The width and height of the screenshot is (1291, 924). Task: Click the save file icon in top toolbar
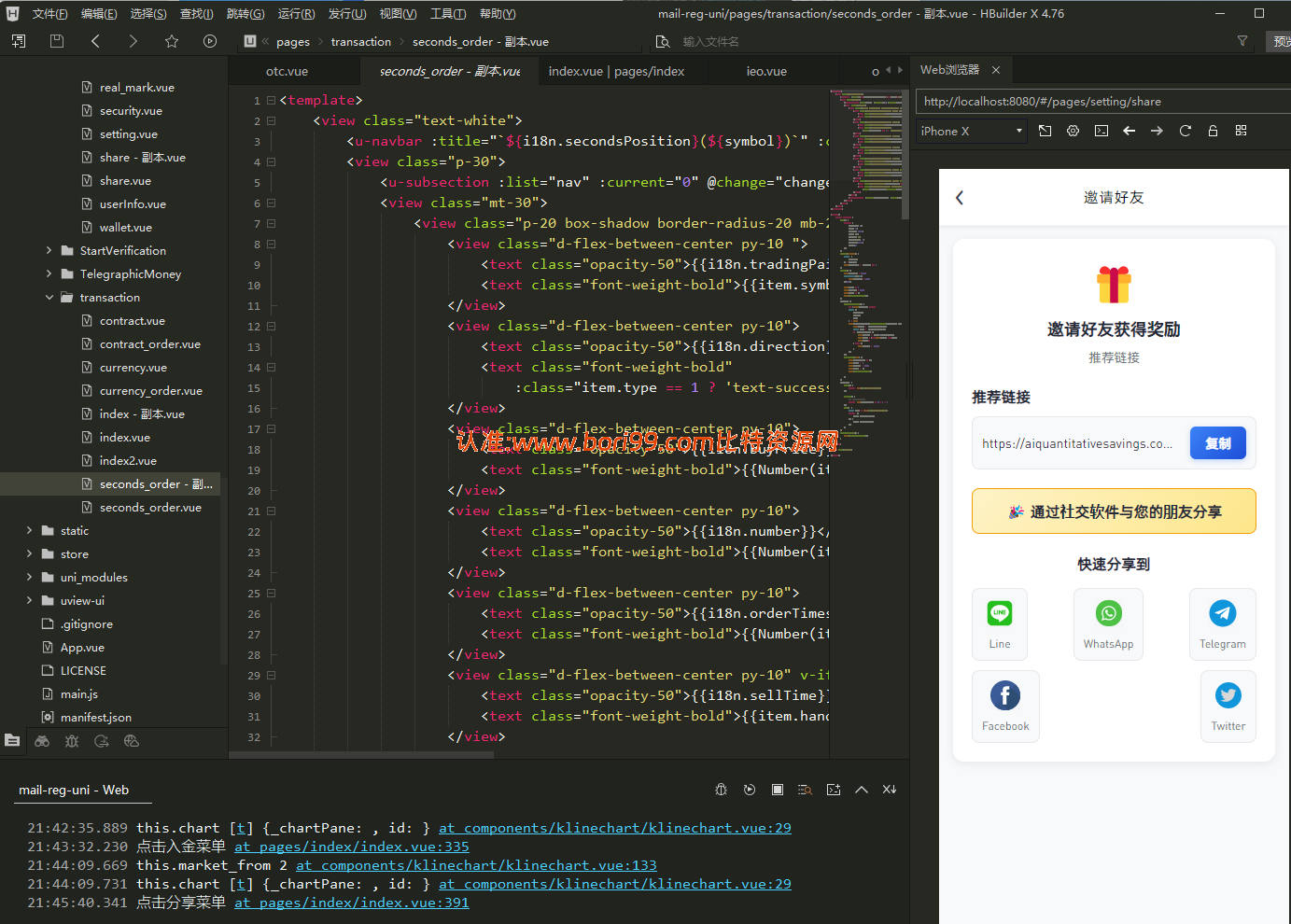click(x=57, y=41)
